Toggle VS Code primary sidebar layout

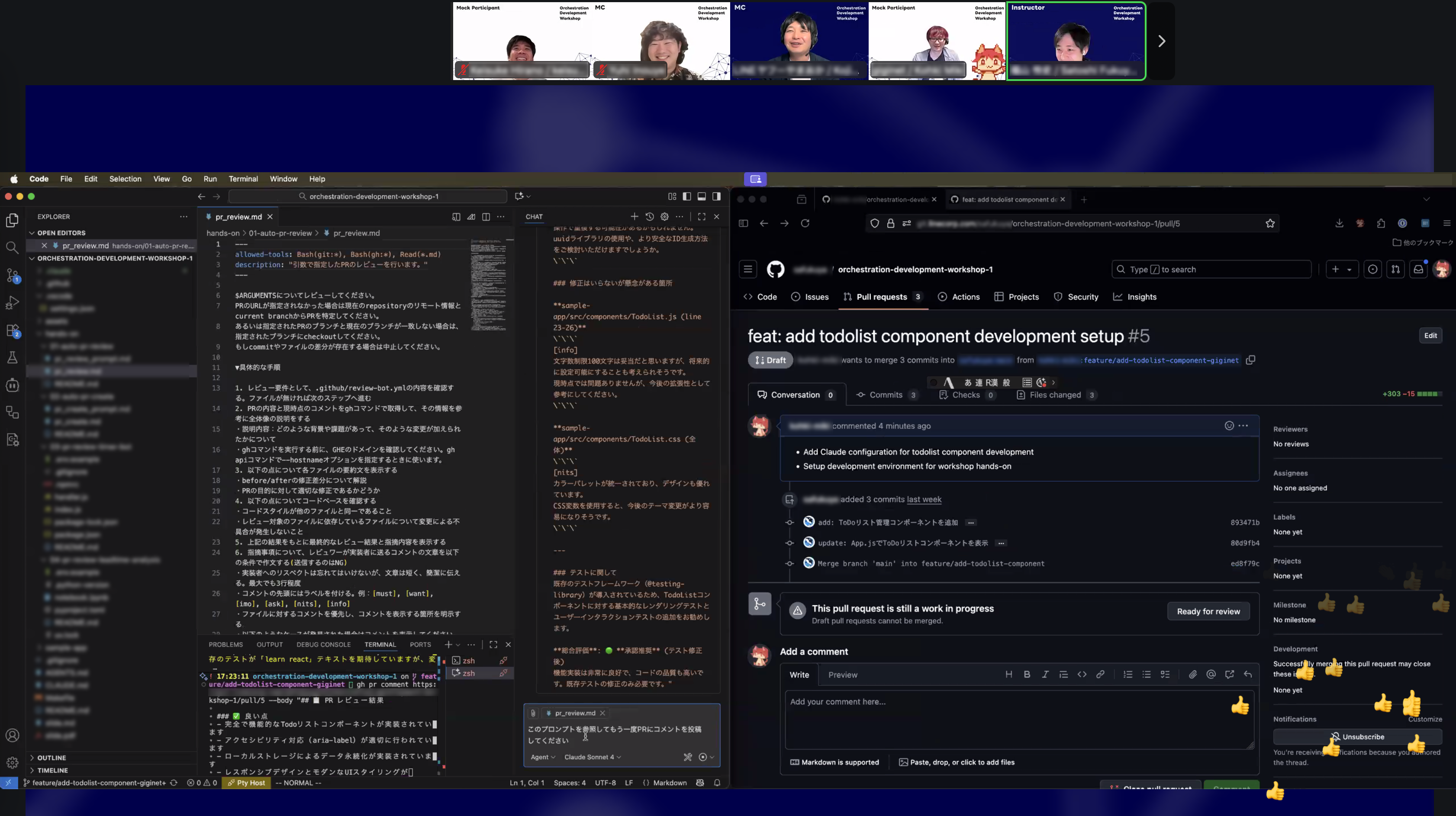point(687,196)
